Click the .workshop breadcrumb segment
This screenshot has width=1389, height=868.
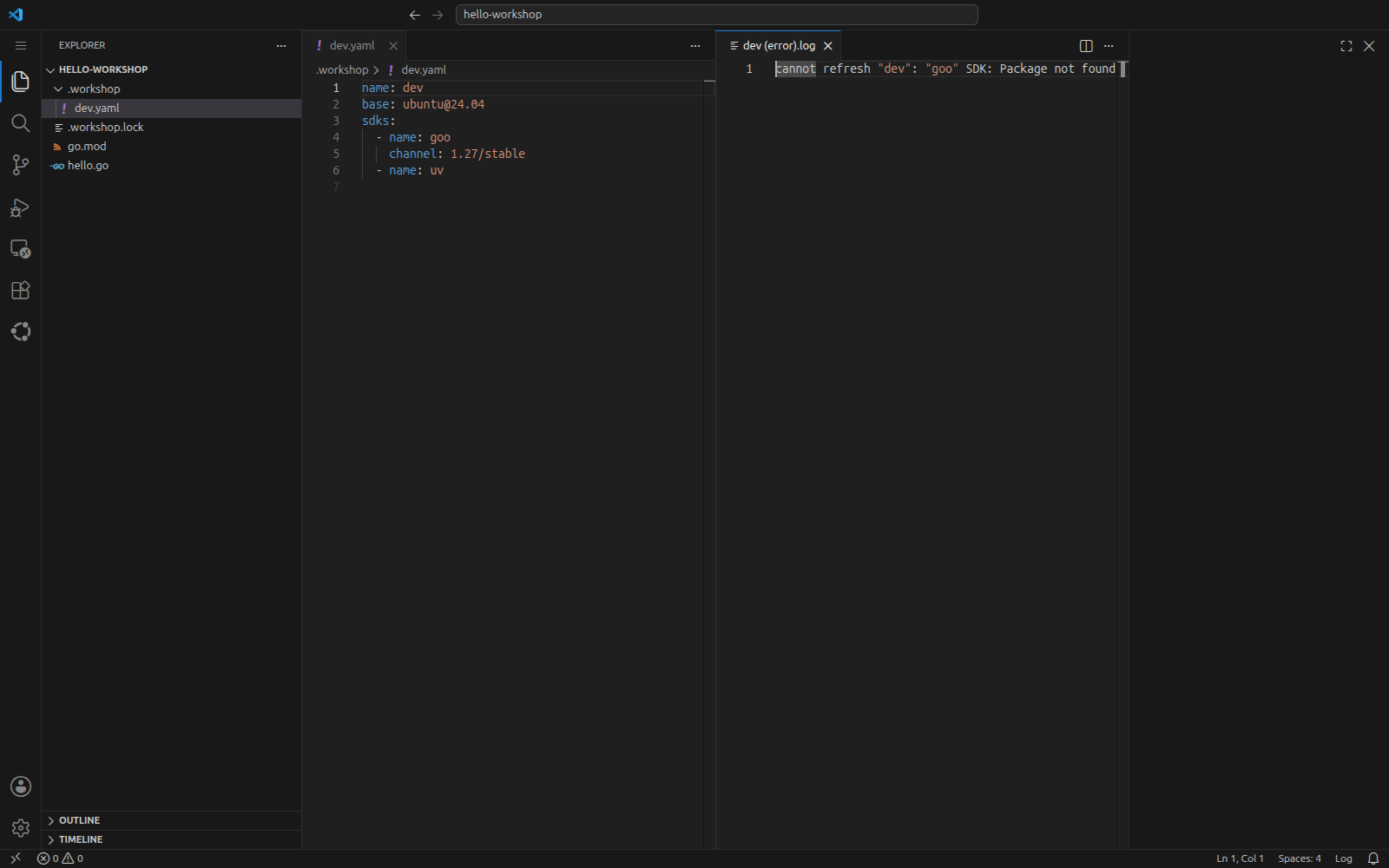pos(342,69)
